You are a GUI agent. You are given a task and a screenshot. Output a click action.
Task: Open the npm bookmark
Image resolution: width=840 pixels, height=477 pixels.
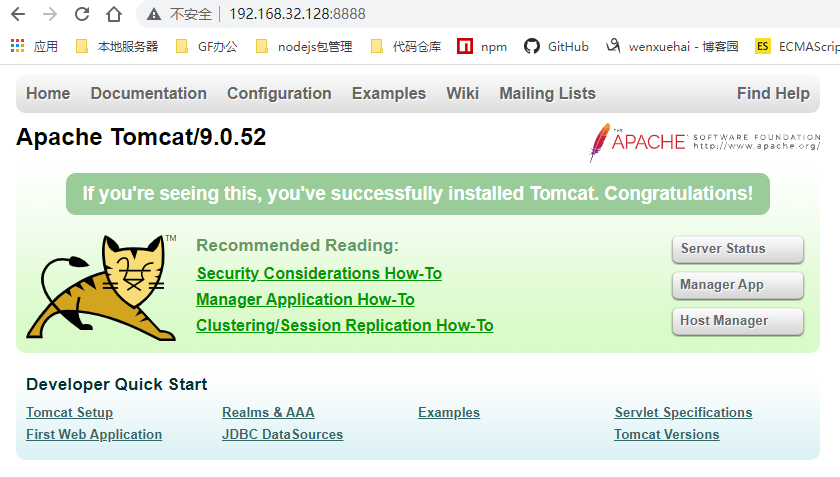482,47
